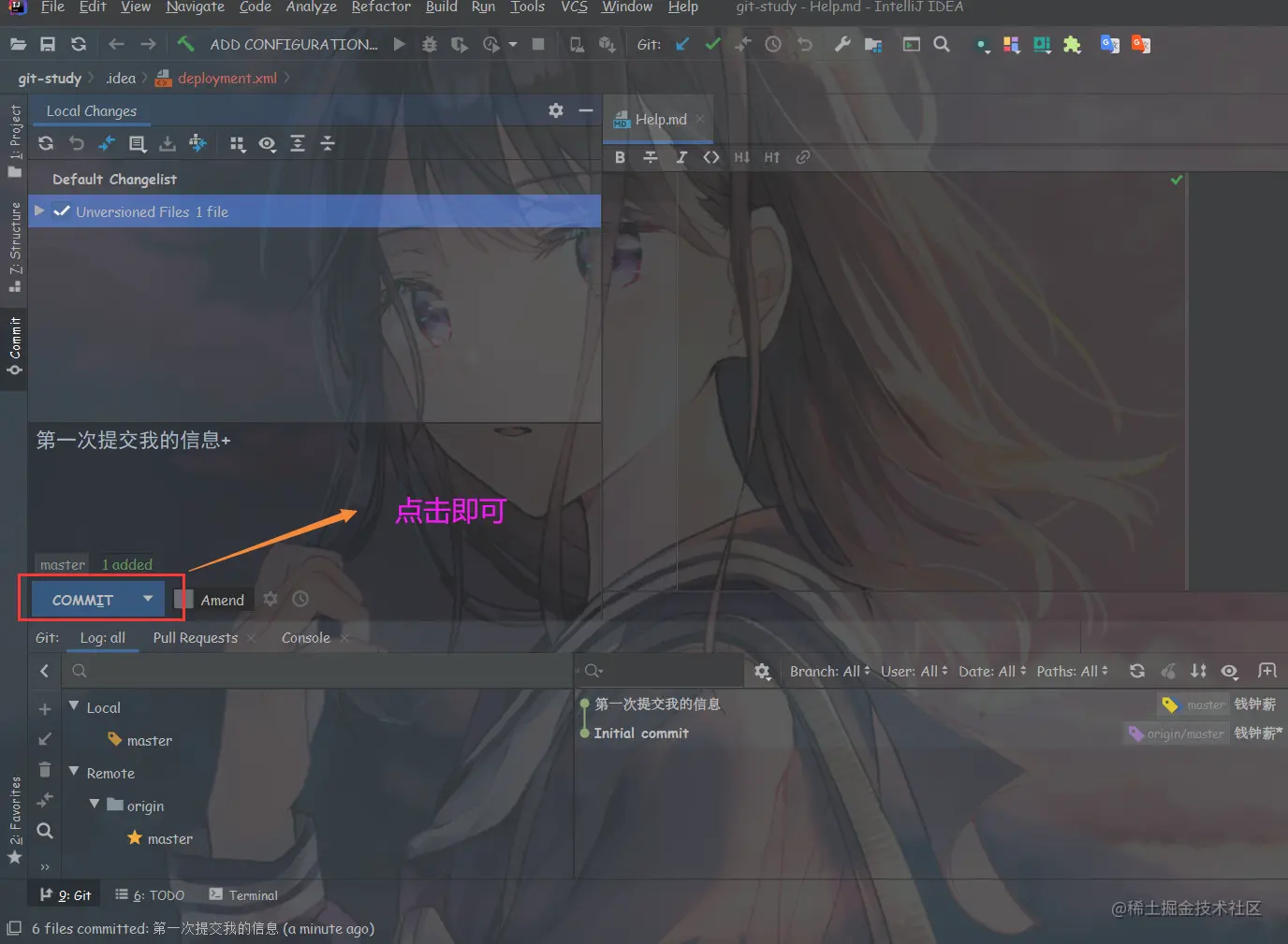Refresh changes in Local Changes toolbar

(x=46, y=143)
